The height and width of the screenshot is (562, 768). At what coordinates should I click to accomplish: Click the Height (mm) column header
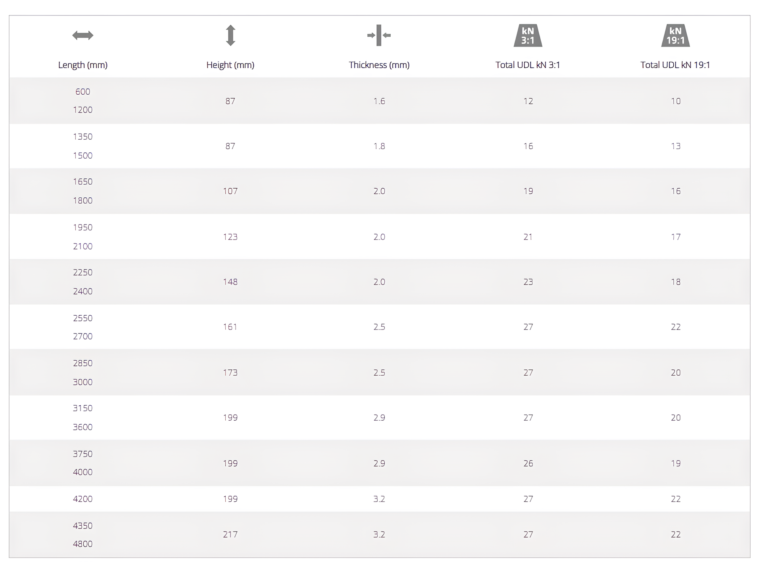click(x=230, y=65)
